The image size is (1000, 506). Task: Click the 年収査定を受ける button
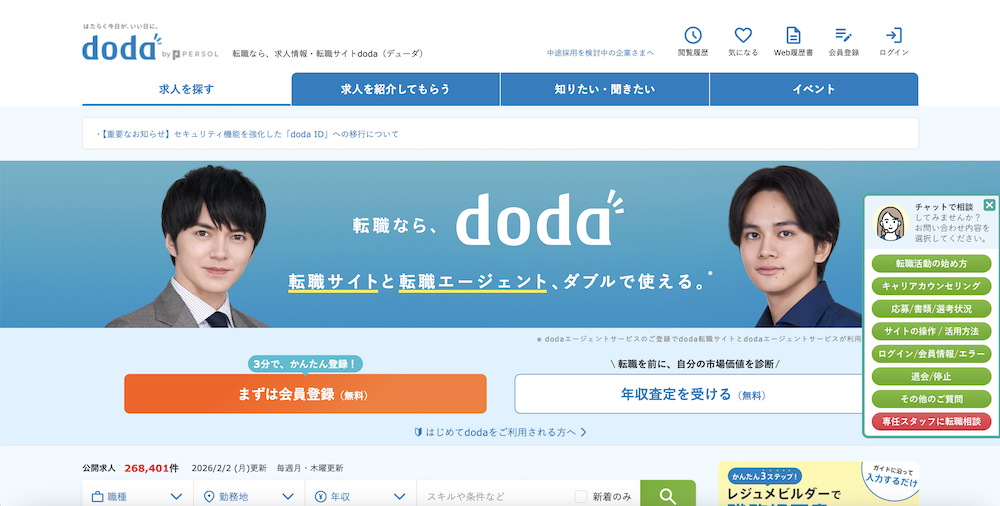(688, 394)
